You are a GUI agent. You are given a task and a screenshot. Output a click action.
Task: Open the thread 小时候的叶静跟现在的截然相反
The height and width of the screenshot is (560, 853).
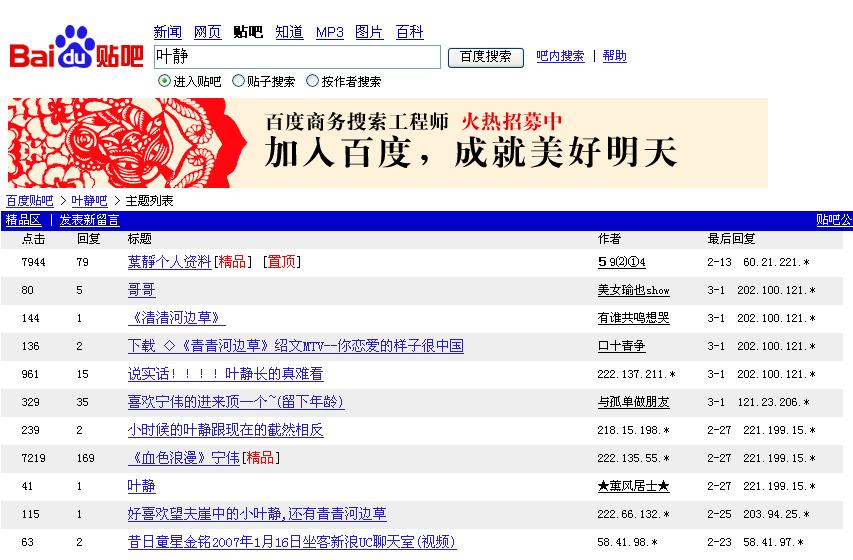(x=225, y=430)
